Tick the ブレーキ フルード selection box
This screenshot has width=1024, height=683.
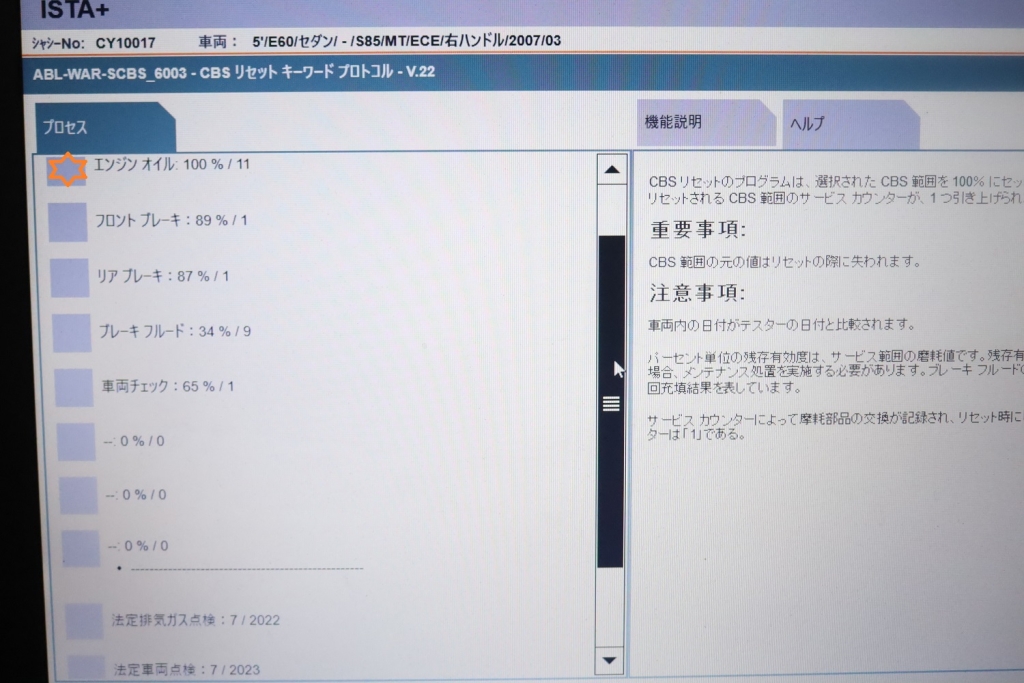pyautogui.click(x=72, y=332)
